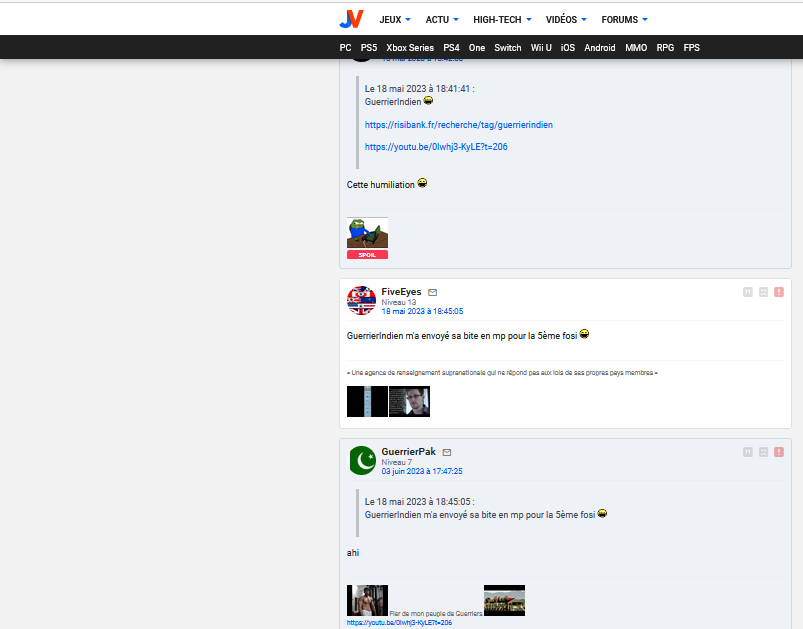
Task: Click envelope icon next to GuerrierPak
Action: (x=447, y=452)
